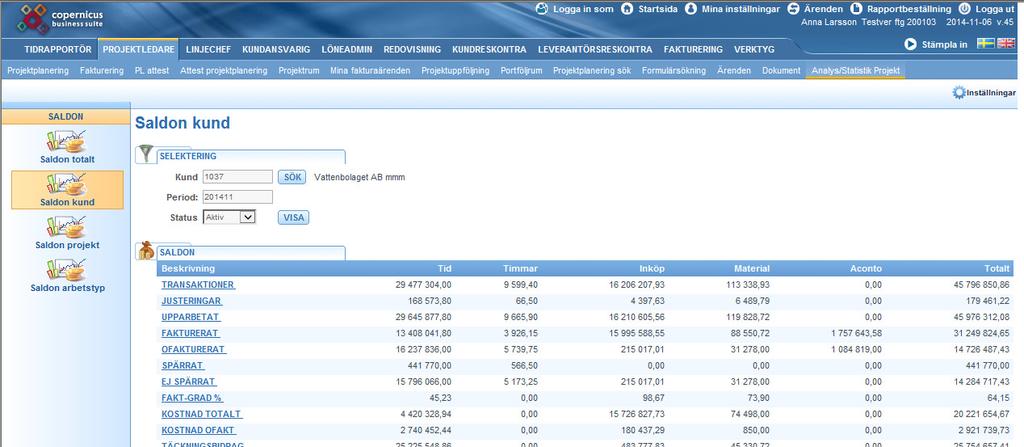Click the SÖK button next to Kund
Screen dimensions: 1024x447
tap(293, 177)
